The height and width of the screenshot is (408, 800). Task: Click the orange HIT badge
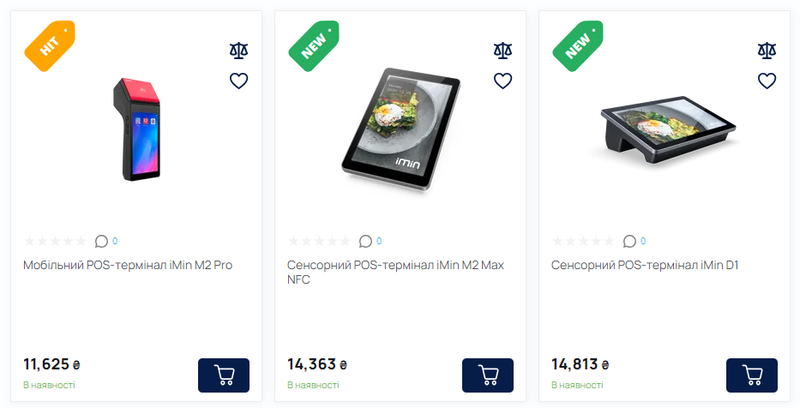(x=50, y=46)
